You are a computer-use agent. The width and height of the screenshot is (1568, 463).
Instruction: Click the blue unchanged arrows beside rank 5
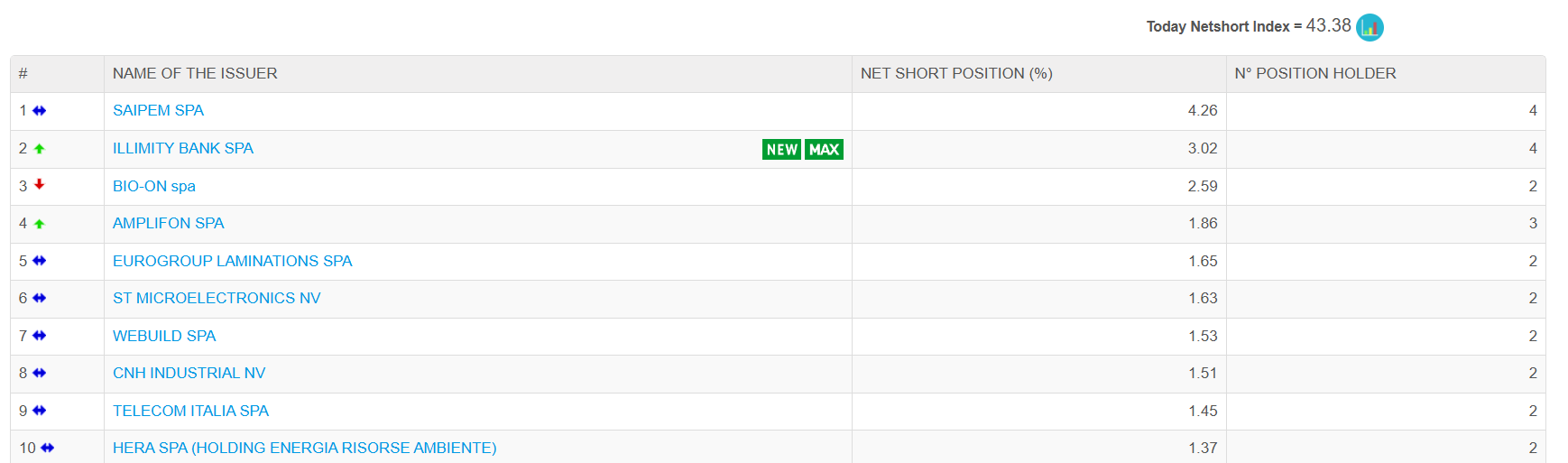(39, 261)
